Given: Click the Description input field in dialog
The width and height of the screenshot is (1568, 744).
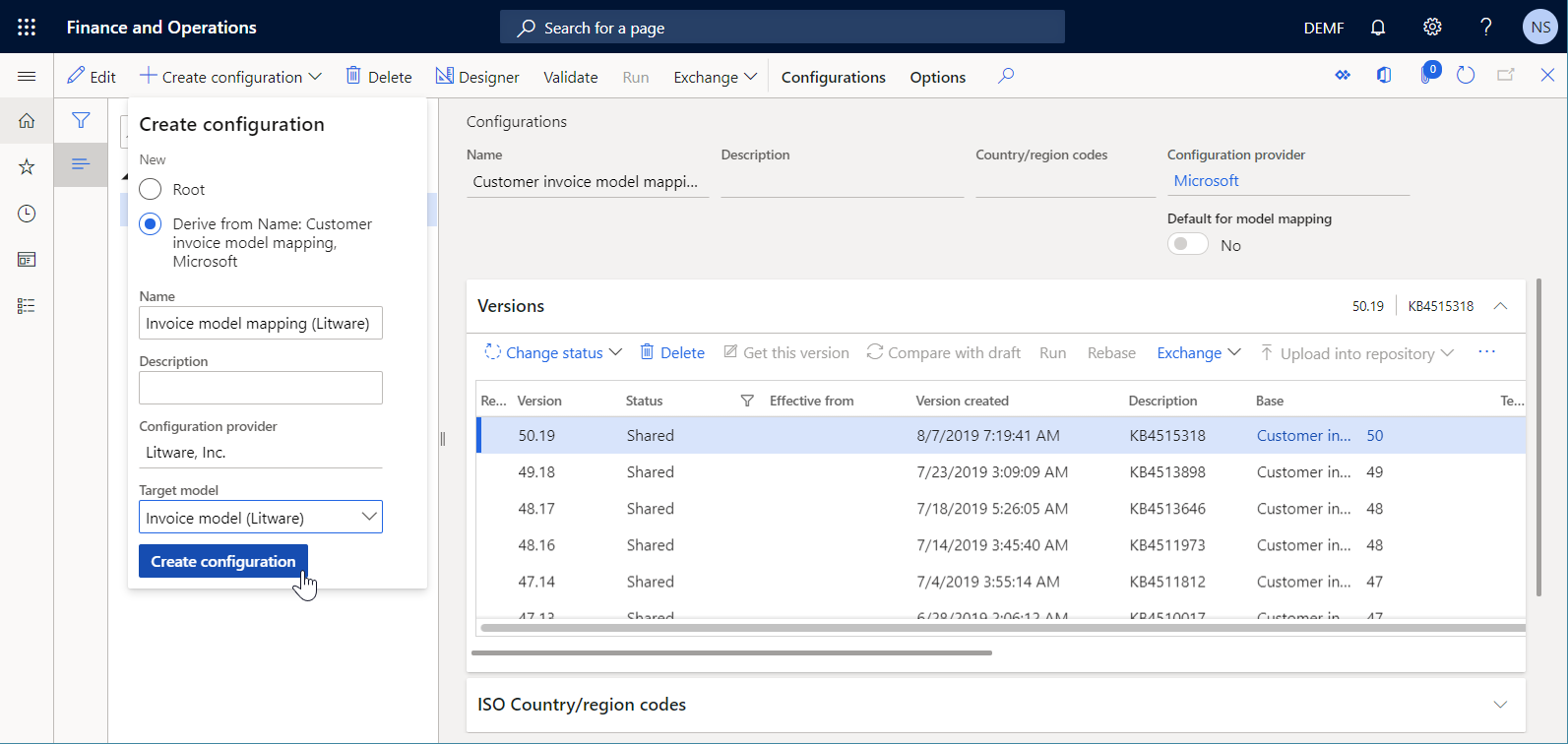Looking at the screenshot, I should pos(261,388).
